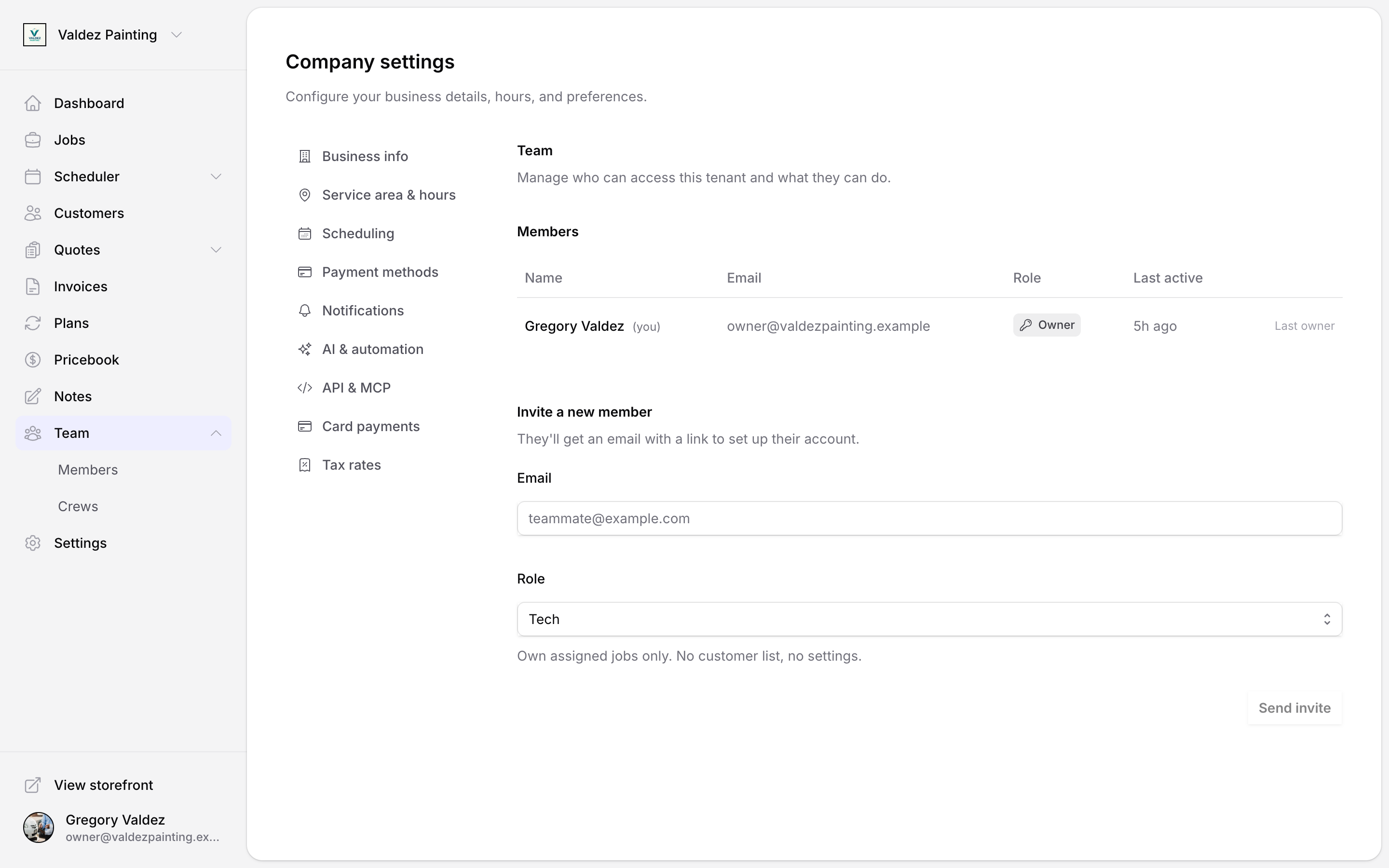Image resolution: width=1389 pixels, height=868 pixels.
Task: Click Gregory Valdez member name cell
Action: (x=574, y=326)
